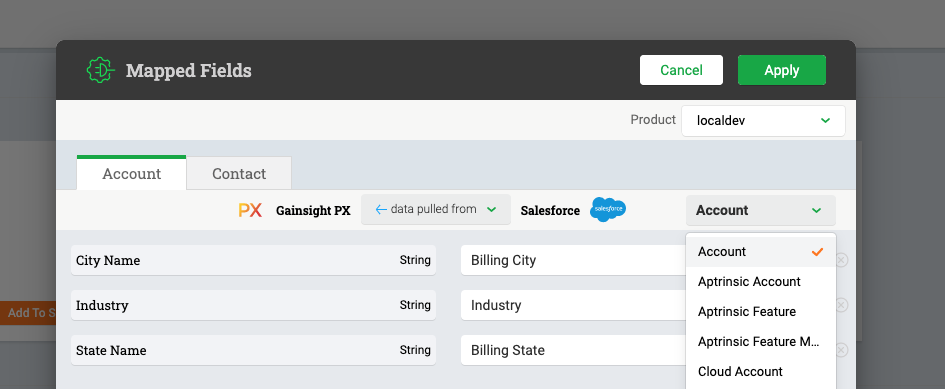Select Aptrinsic Feature option
Viewport: 945px width, 389px height.
point(761,312)
